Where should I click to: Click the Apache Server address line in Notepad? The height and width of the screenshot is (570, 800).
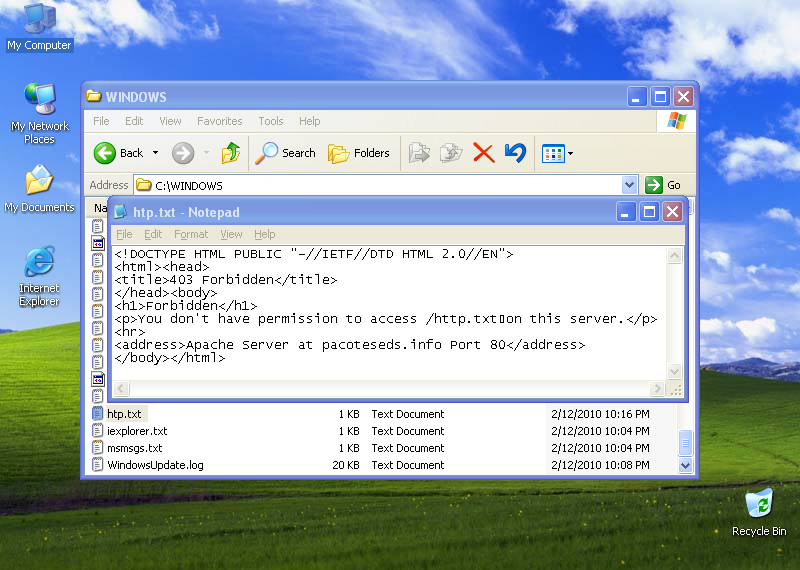click(349, 345)
